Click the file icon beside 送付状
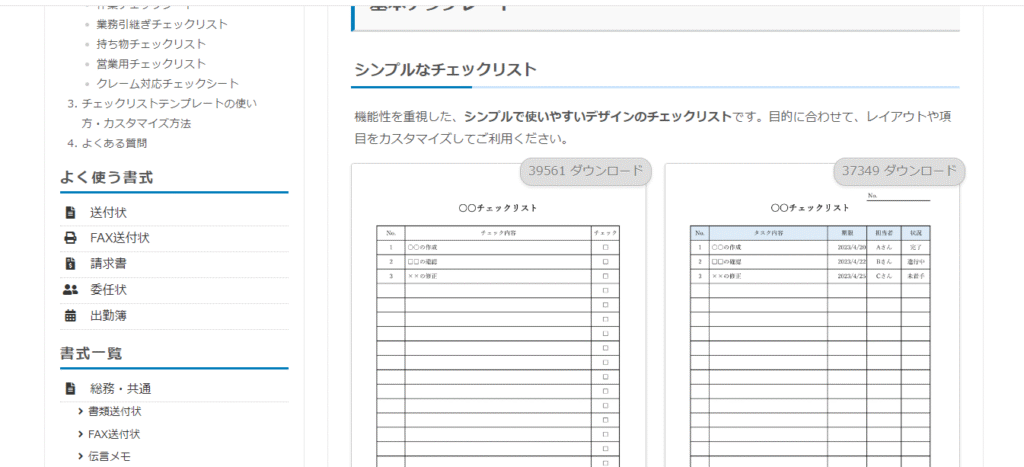Image resolution: width=1024 pixels, height=467 pixels. 70,213
